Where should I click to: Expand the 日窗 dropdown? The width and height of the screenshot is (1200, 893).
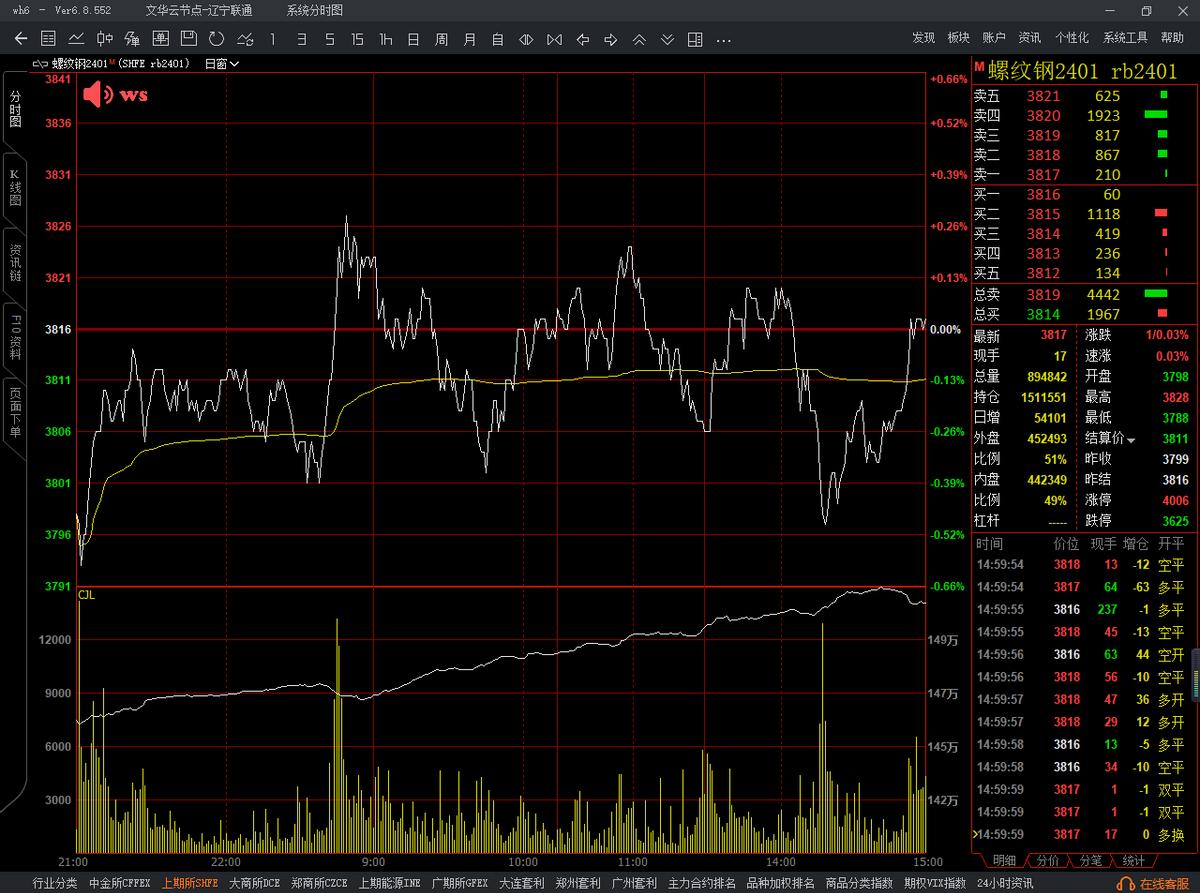pos(221,63)
